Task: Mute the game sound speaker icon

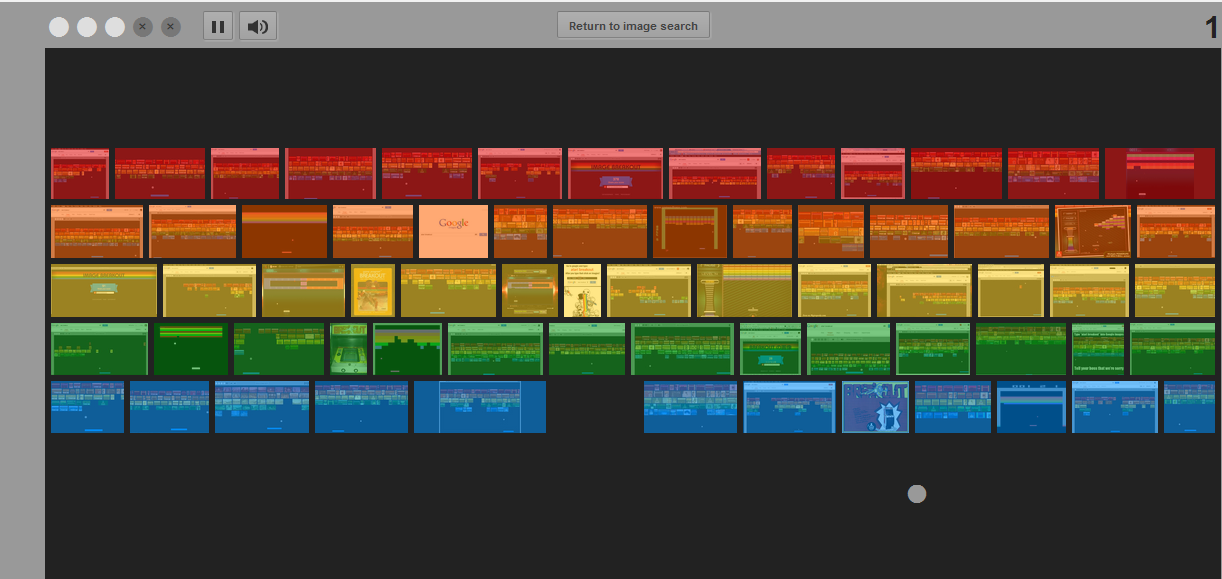Action: [257, 25]
